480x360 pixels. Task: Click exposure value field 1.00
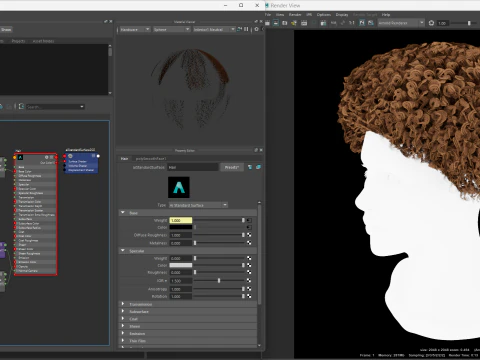[442, 23]
